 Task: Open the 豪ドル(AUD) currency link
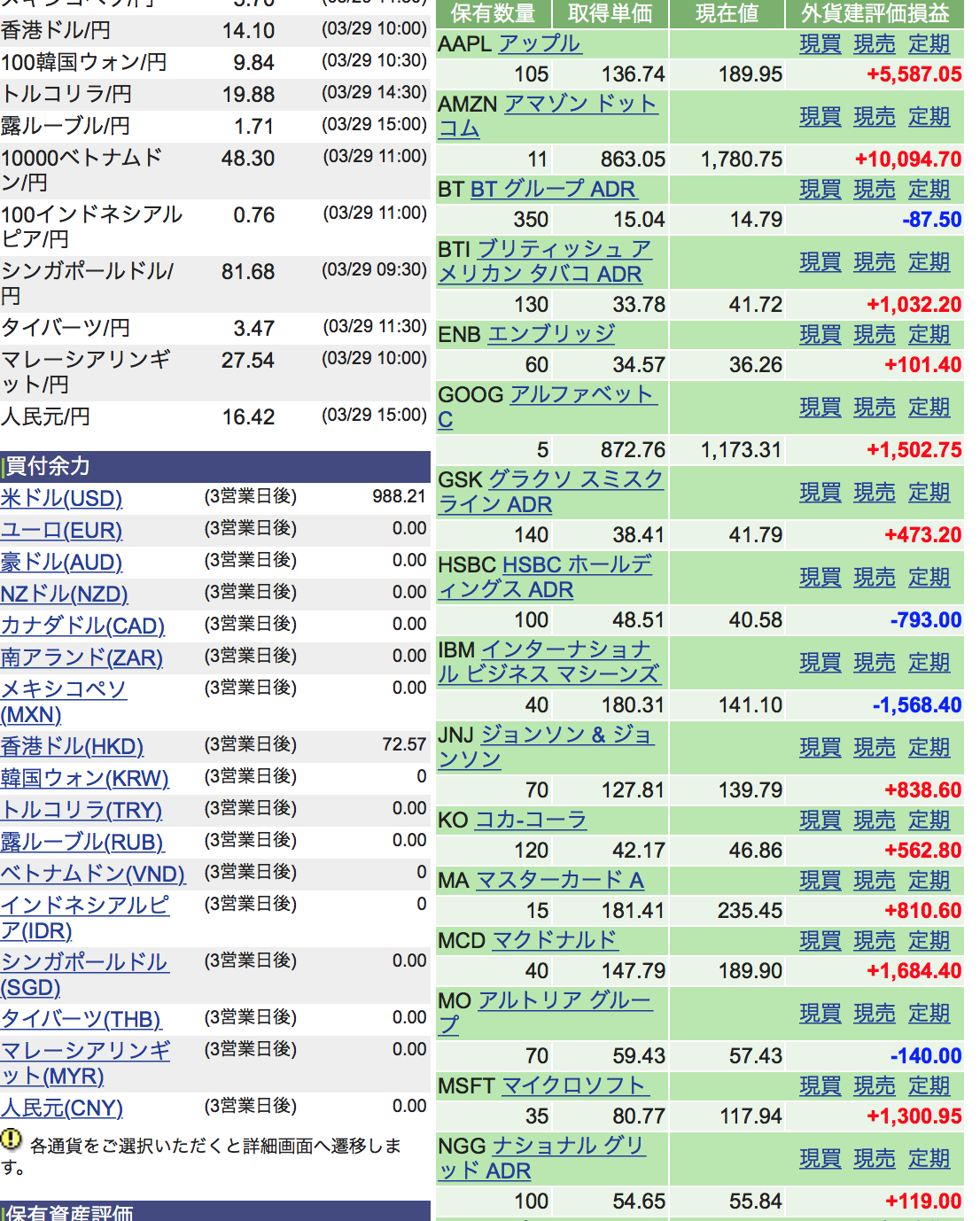pos(61,562)
